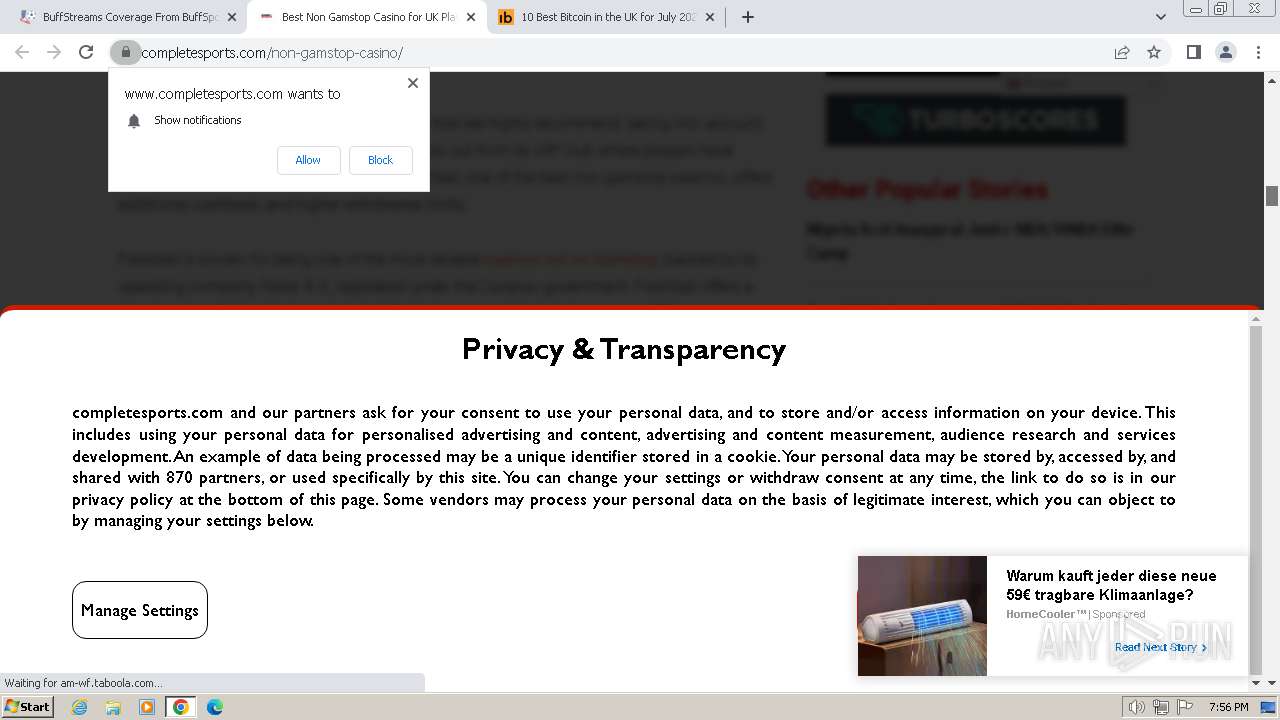The height and width of the screenshot is (720, 1280).
Task: Click the padlock site info icon
Action: click(125, 52)
